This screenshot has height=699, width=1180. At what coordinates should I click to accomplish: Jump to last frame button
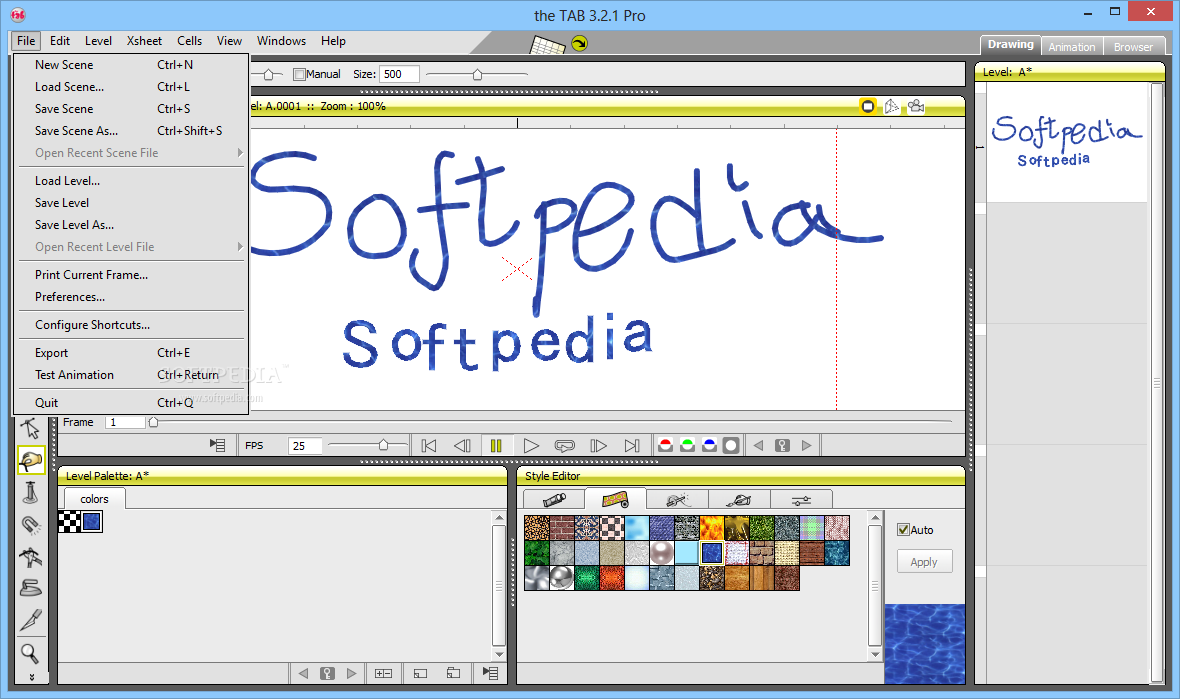coord(631,445)
